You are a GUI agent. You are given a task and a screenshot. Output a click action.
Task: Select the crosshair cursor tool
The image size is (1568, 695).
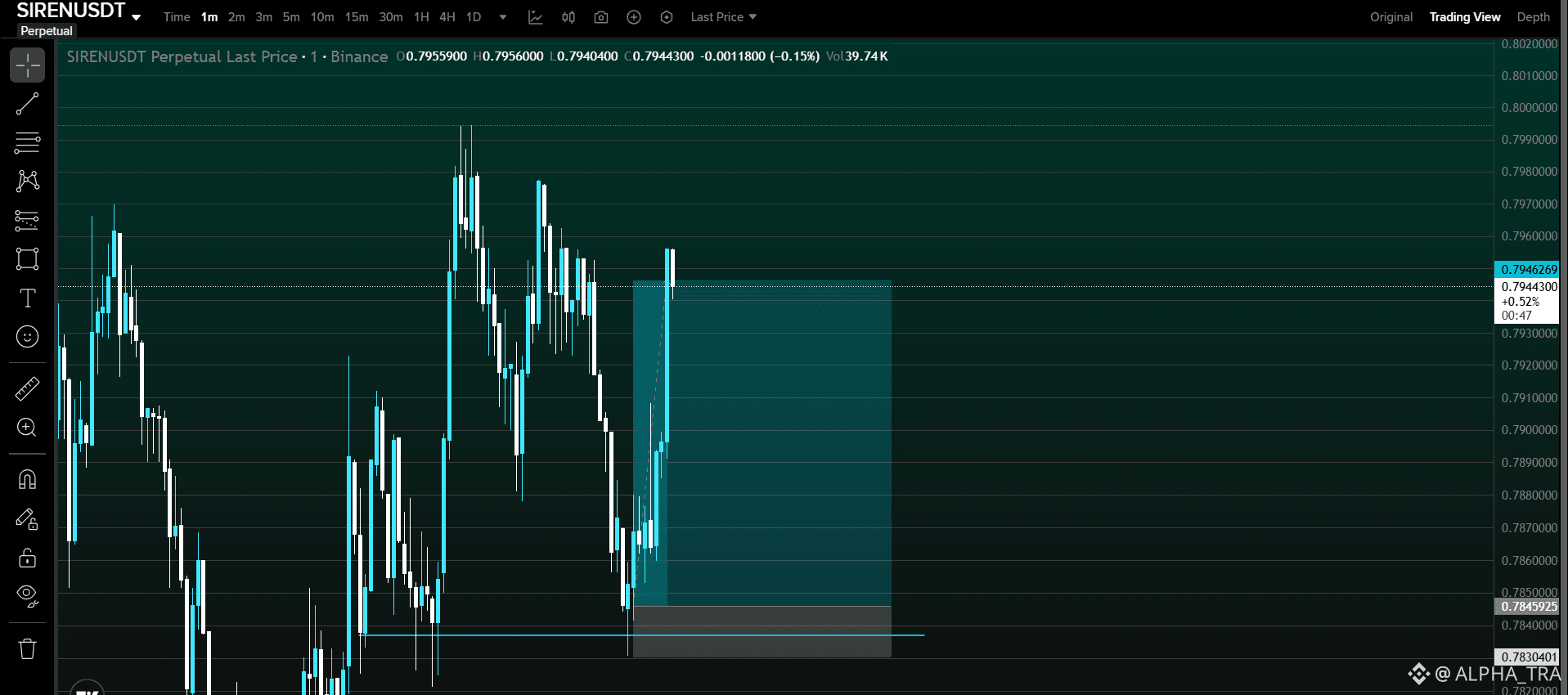point(27,65)
